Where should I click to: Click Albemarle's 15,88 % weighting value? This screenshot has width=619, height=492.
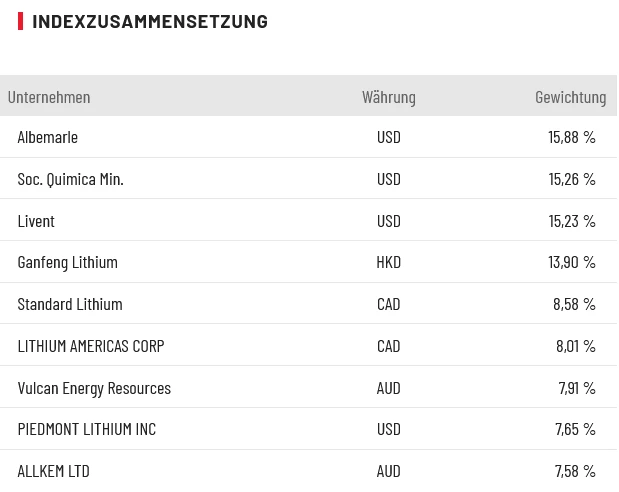(571, 137)
